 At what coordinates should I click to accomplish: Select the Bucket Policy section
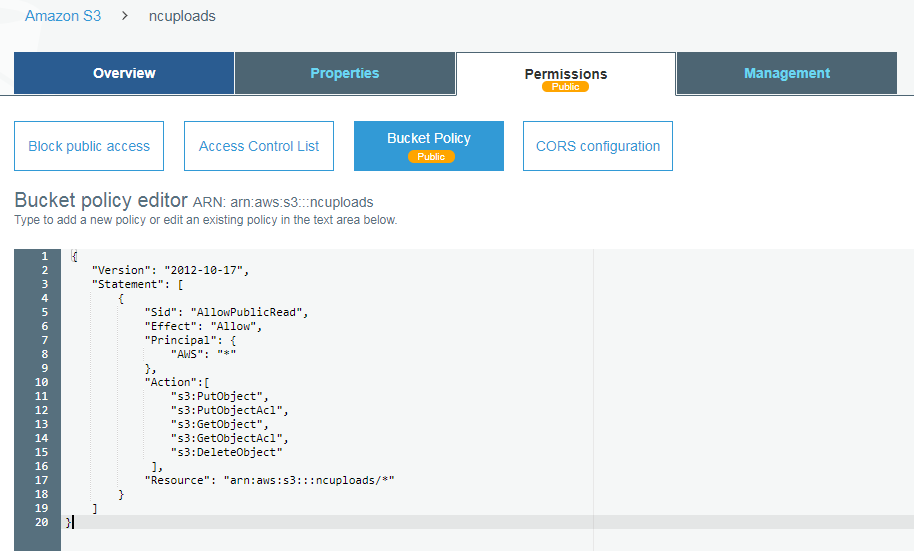click(429, 146)
